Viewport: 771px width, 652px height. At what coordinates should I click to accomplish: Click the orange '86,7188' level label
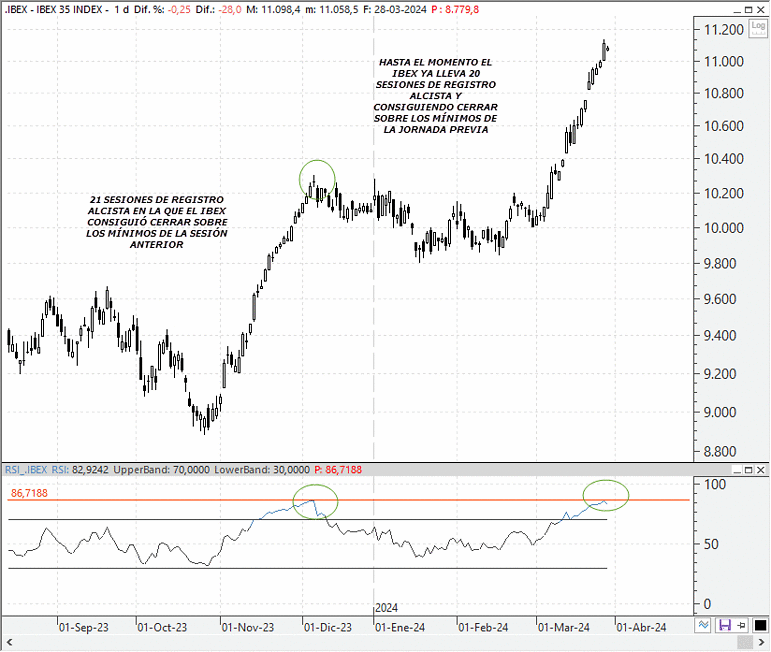point(30,493)
